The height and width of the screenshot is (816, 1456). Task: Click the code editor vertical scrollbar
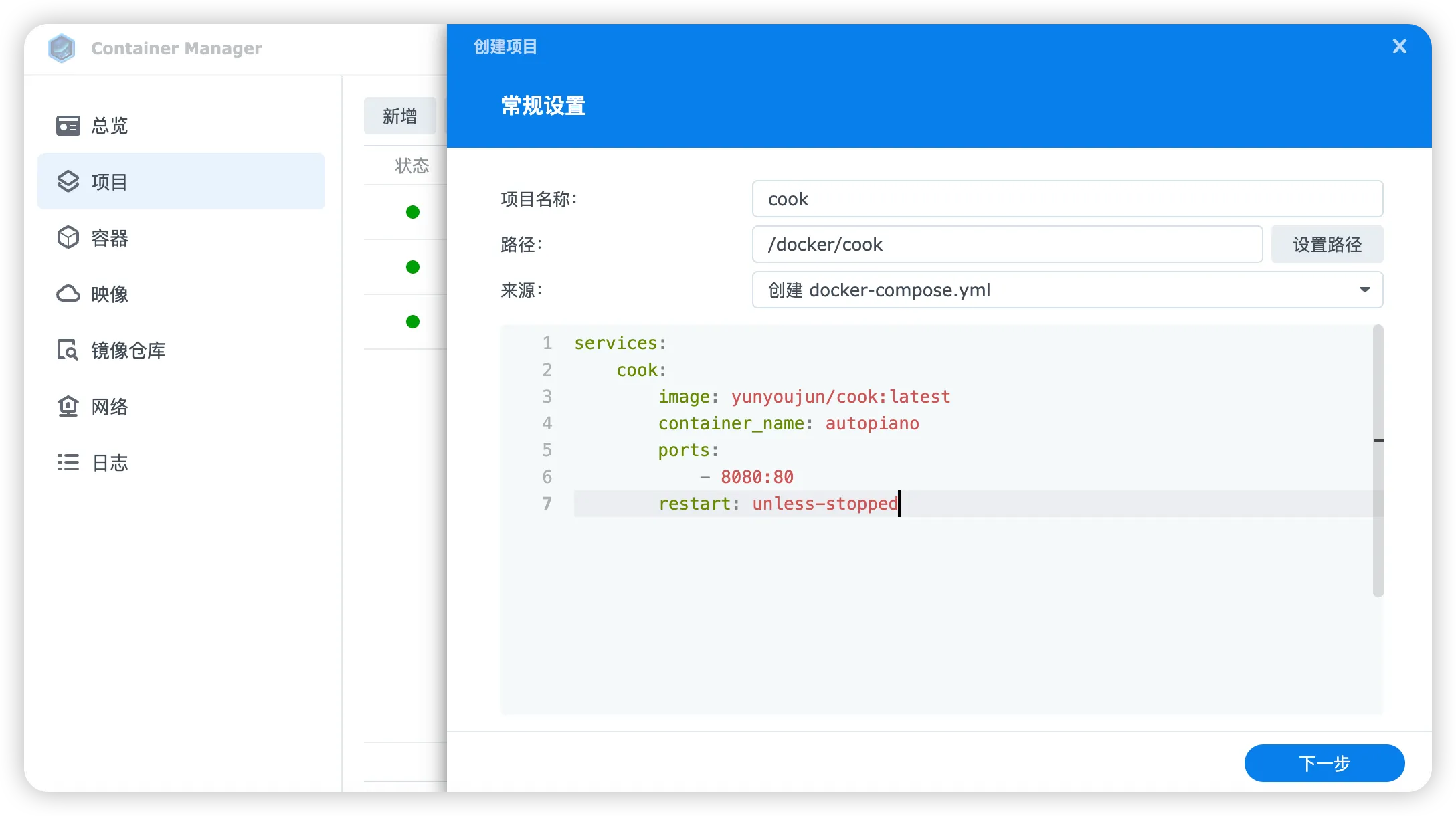1378,460
